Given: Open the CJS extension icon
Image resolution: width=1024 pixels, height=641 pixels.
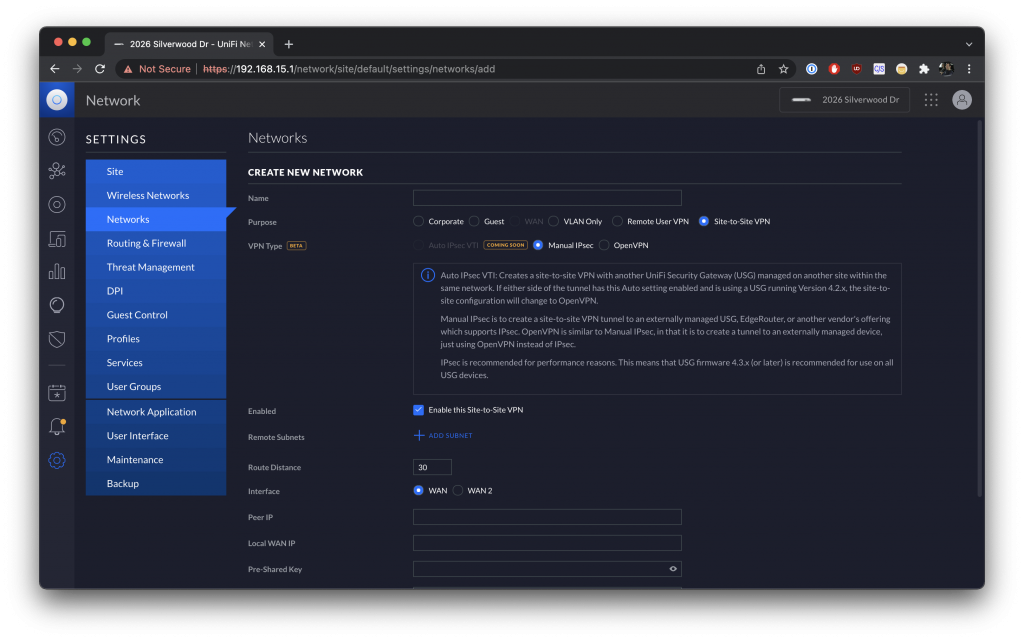Looking at the screenshot, I should pos(879,69).
